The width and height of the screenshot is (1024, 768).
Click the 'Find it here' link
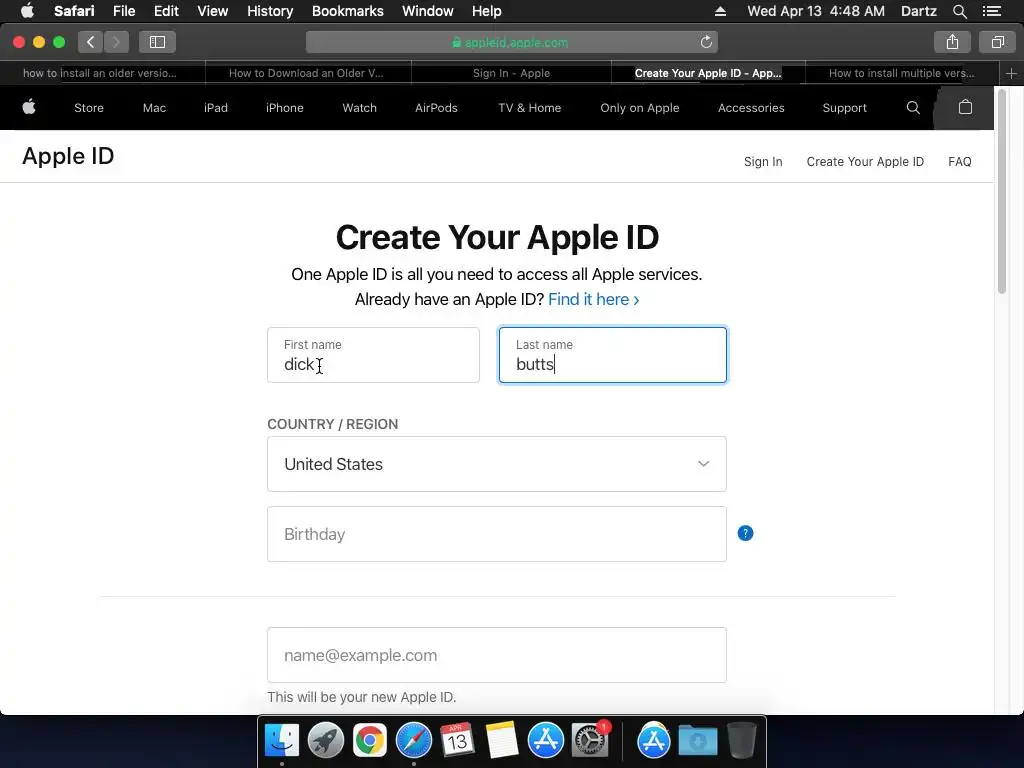[593, 299]
